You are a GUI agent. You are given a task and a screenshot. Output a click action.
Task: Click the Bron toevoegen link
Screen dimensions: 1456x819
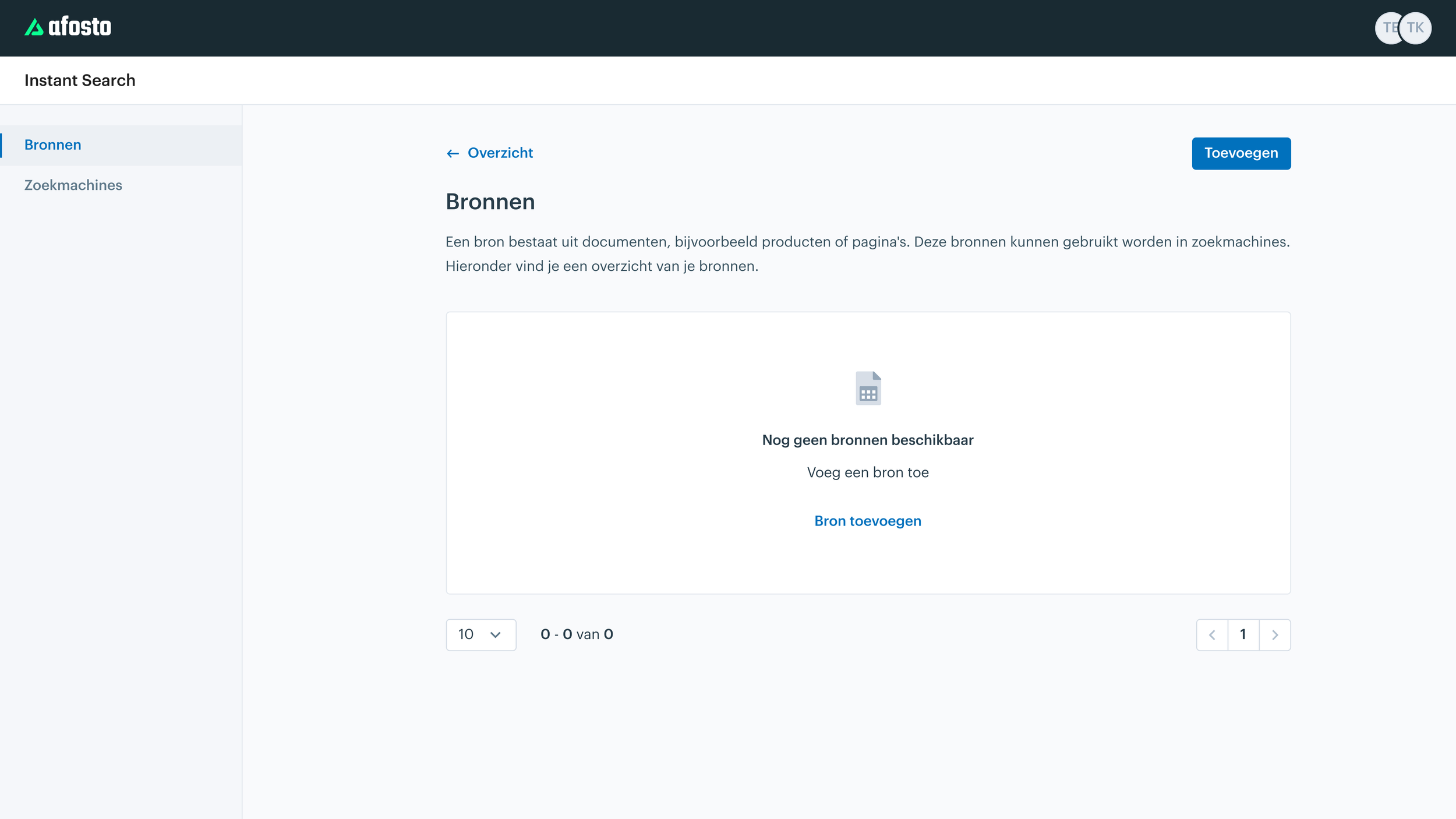[x=868, y=521]
